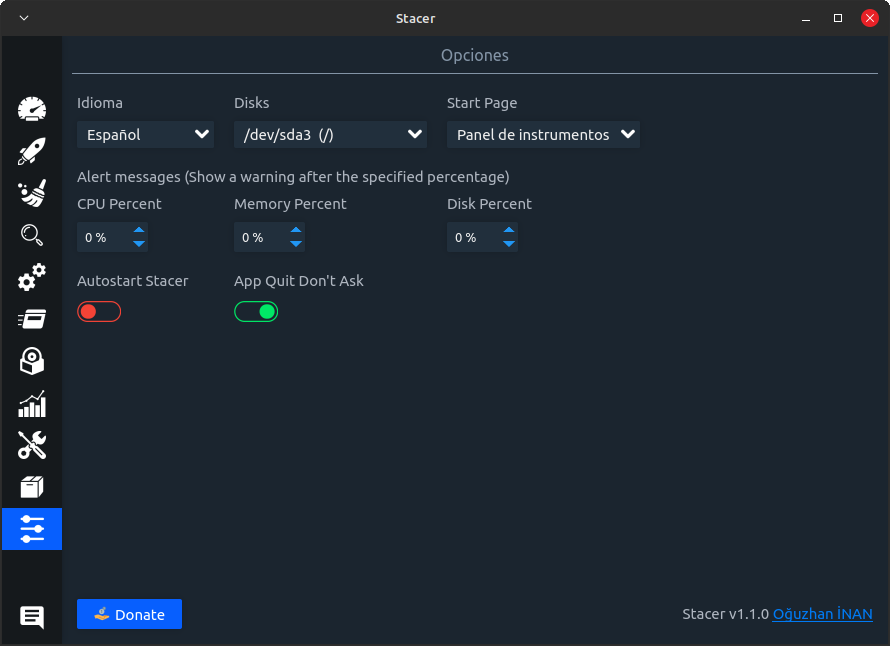Image resolution: width=890 pixels, height=646 pixels.
Task: Decrease Disk Percent with down arrow
Action: pyautogui.click(x=509, y=244)
